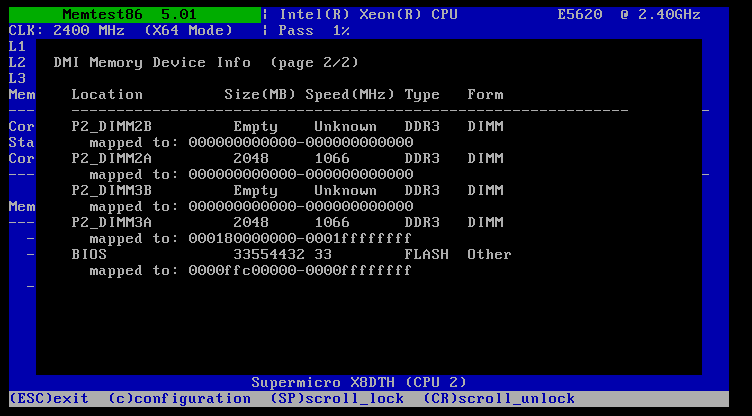752x416 pixels.
Task: Select the P2_DIMM2A location entry
Action: [x=112, y=159]
